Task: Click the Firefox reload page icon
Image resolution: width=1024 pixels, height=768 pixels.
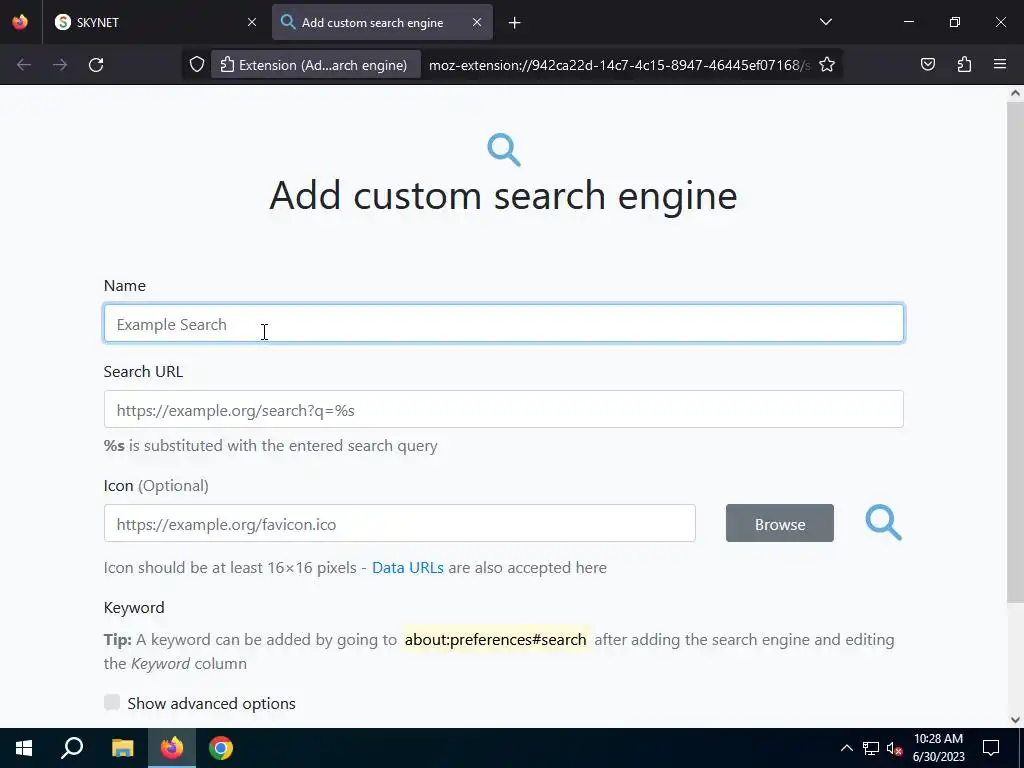Action: coord(96,65)
